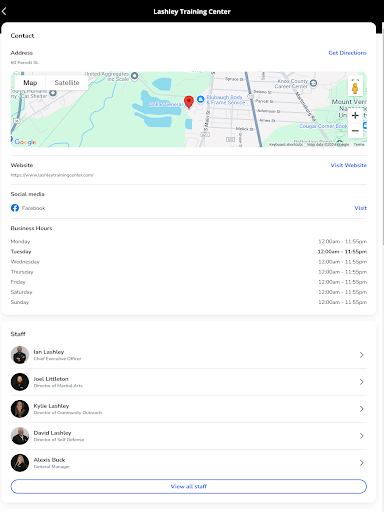Click Joel Littleton's profile photo

click(x=20, y=382)
